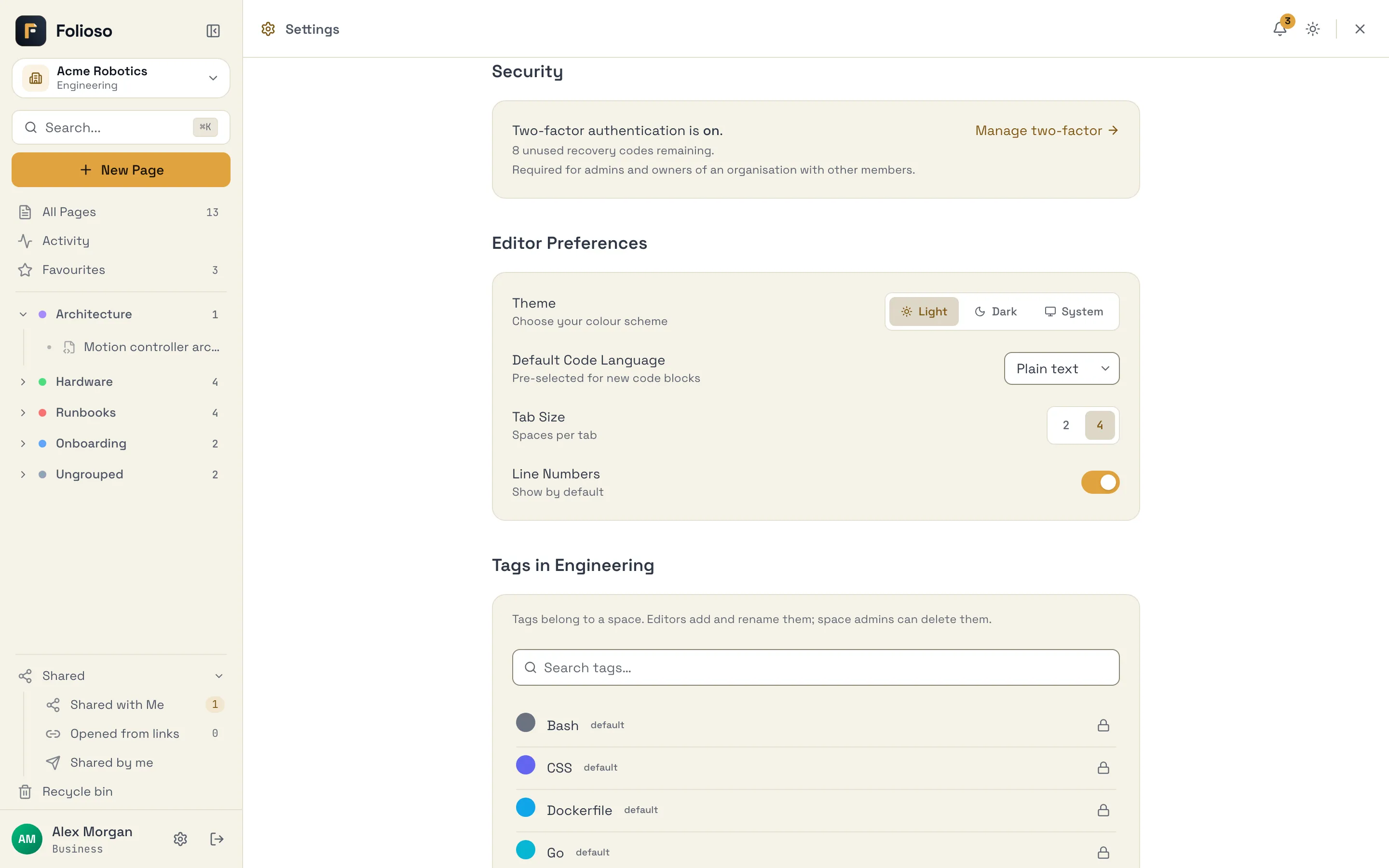
Task: Open Manage two-factor link
Action: coord(1047,130)
